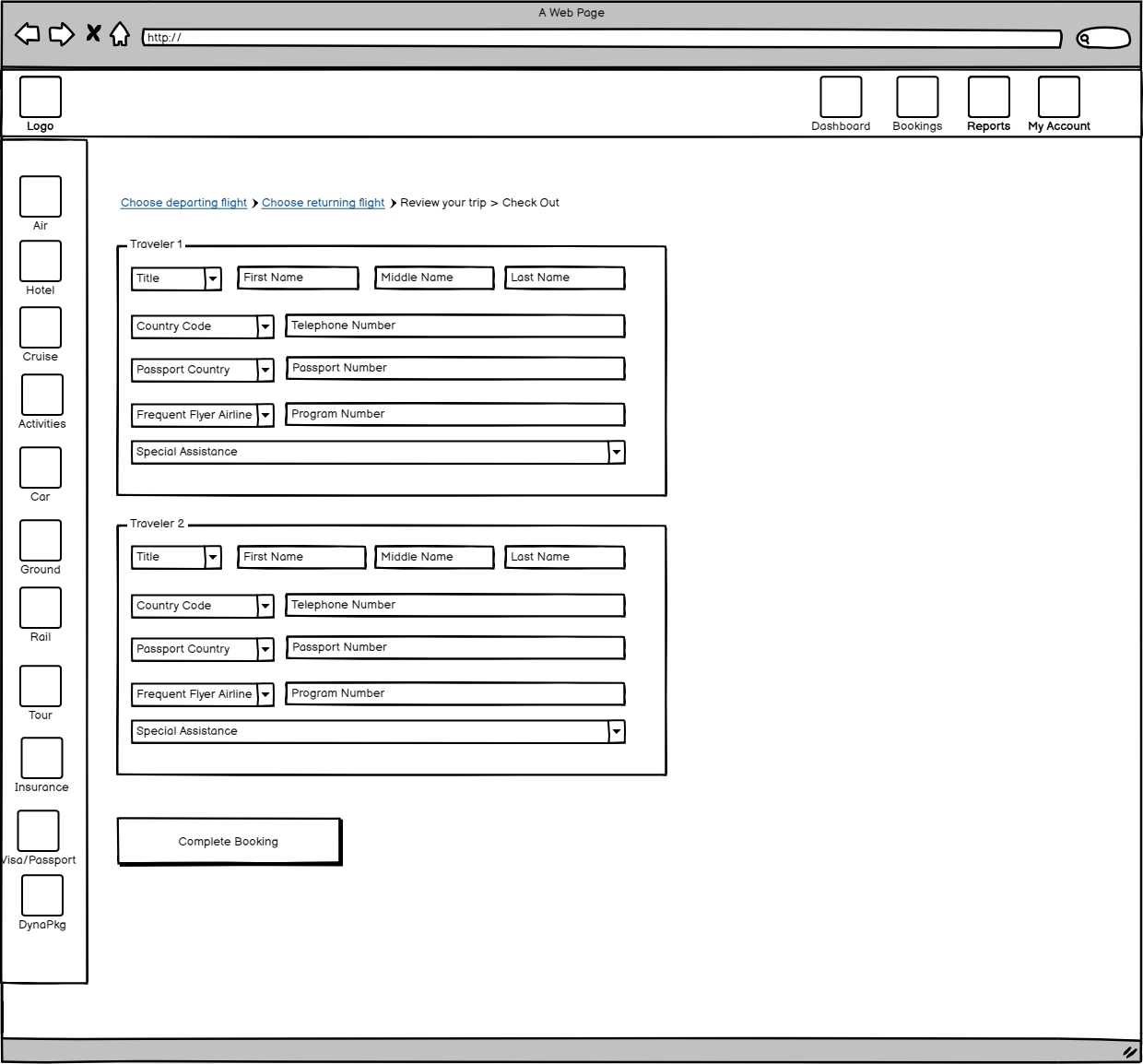
Task: Click the Rail sidebar icon
Action: (x=41, y=609)
